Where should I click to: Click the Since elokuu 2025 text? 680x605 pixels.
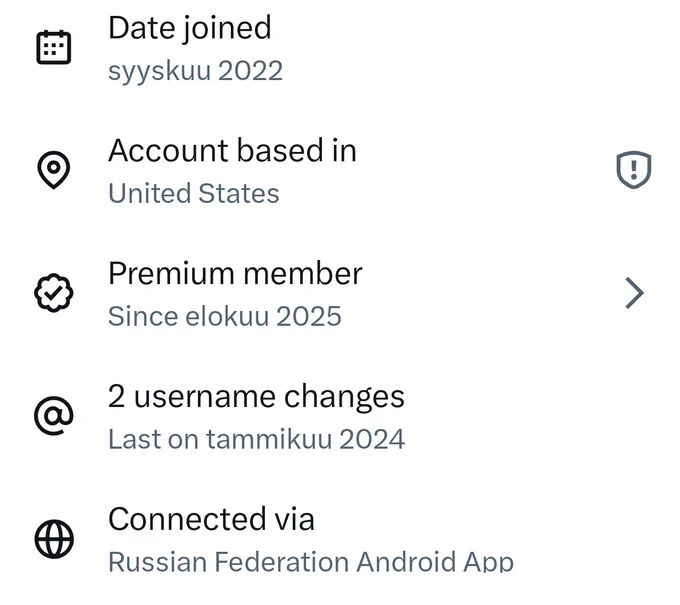coord(225,316)
